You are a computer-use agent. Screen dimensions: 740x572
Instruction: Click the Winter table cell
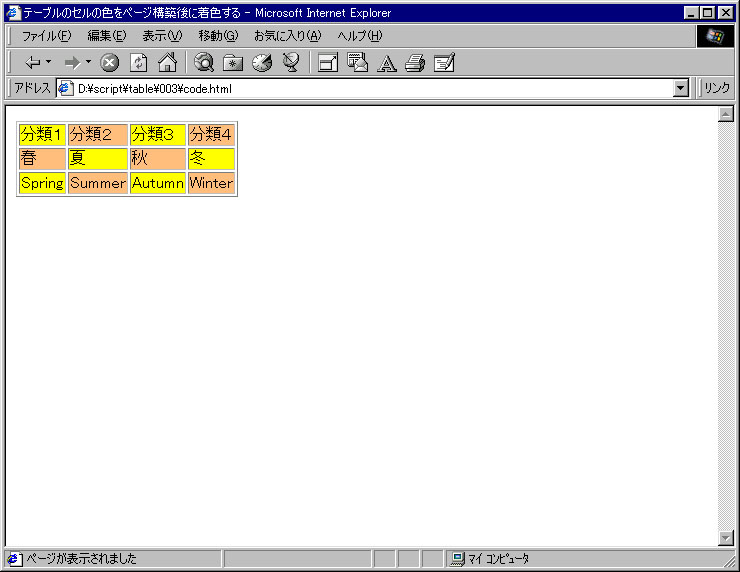pyautogui.click(x=211, y=183)
